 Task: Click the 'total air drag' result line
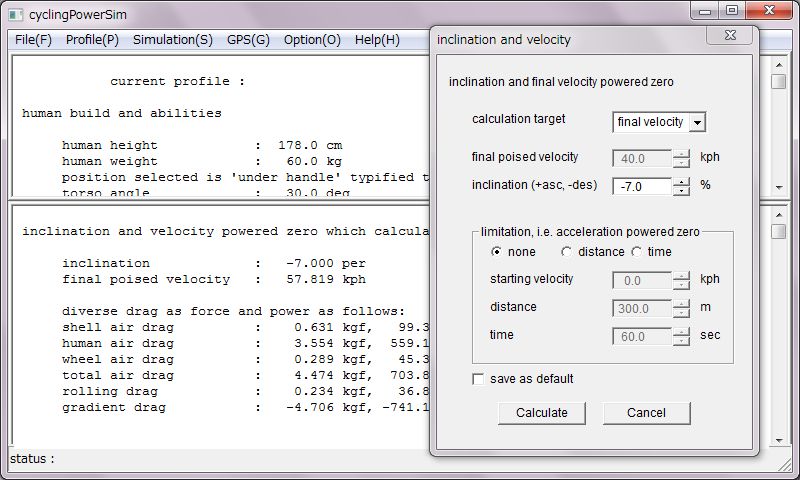coord(245,375)
